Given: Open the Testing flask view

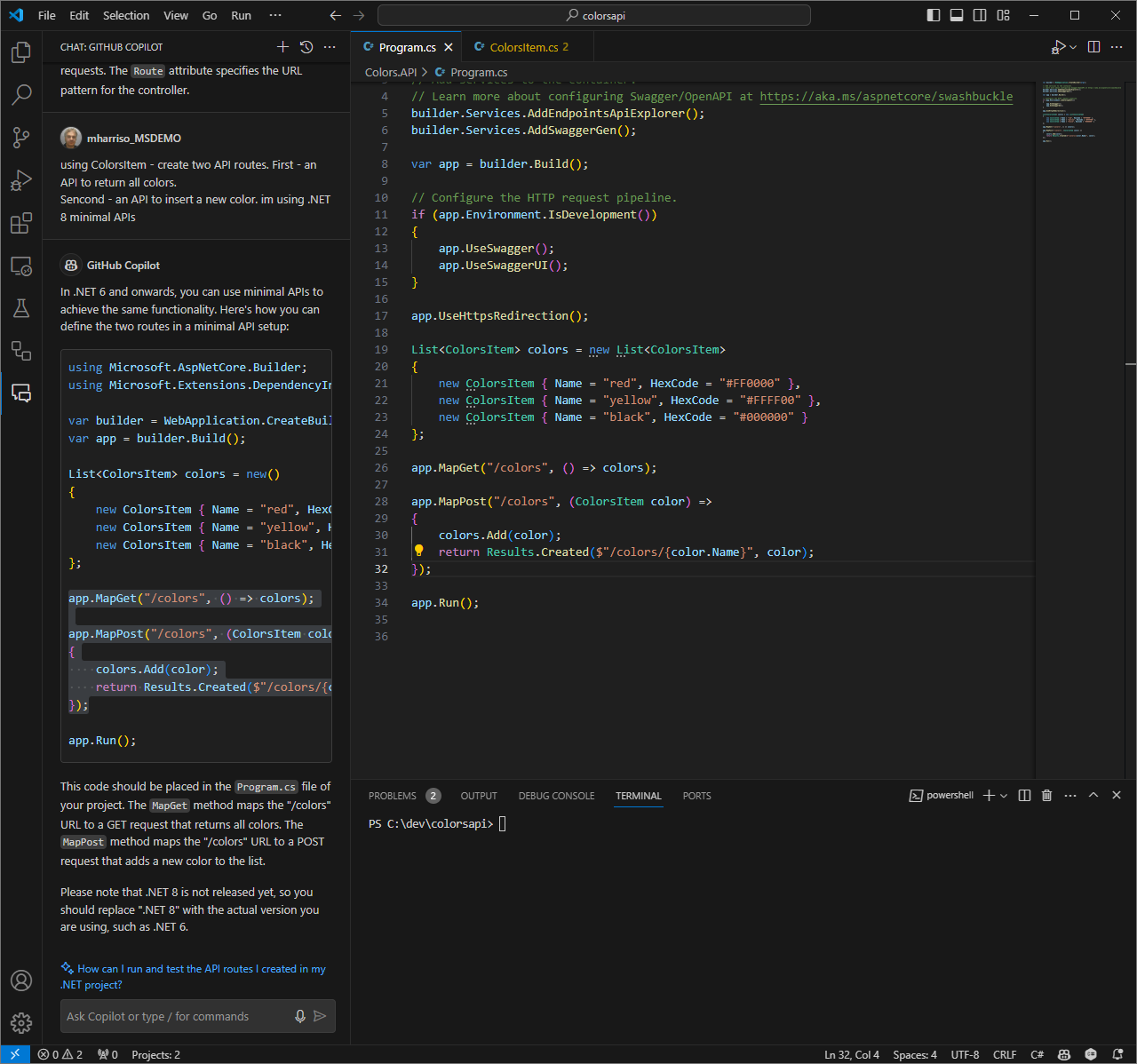Looking at the screenshot, I should pos(21,308).
